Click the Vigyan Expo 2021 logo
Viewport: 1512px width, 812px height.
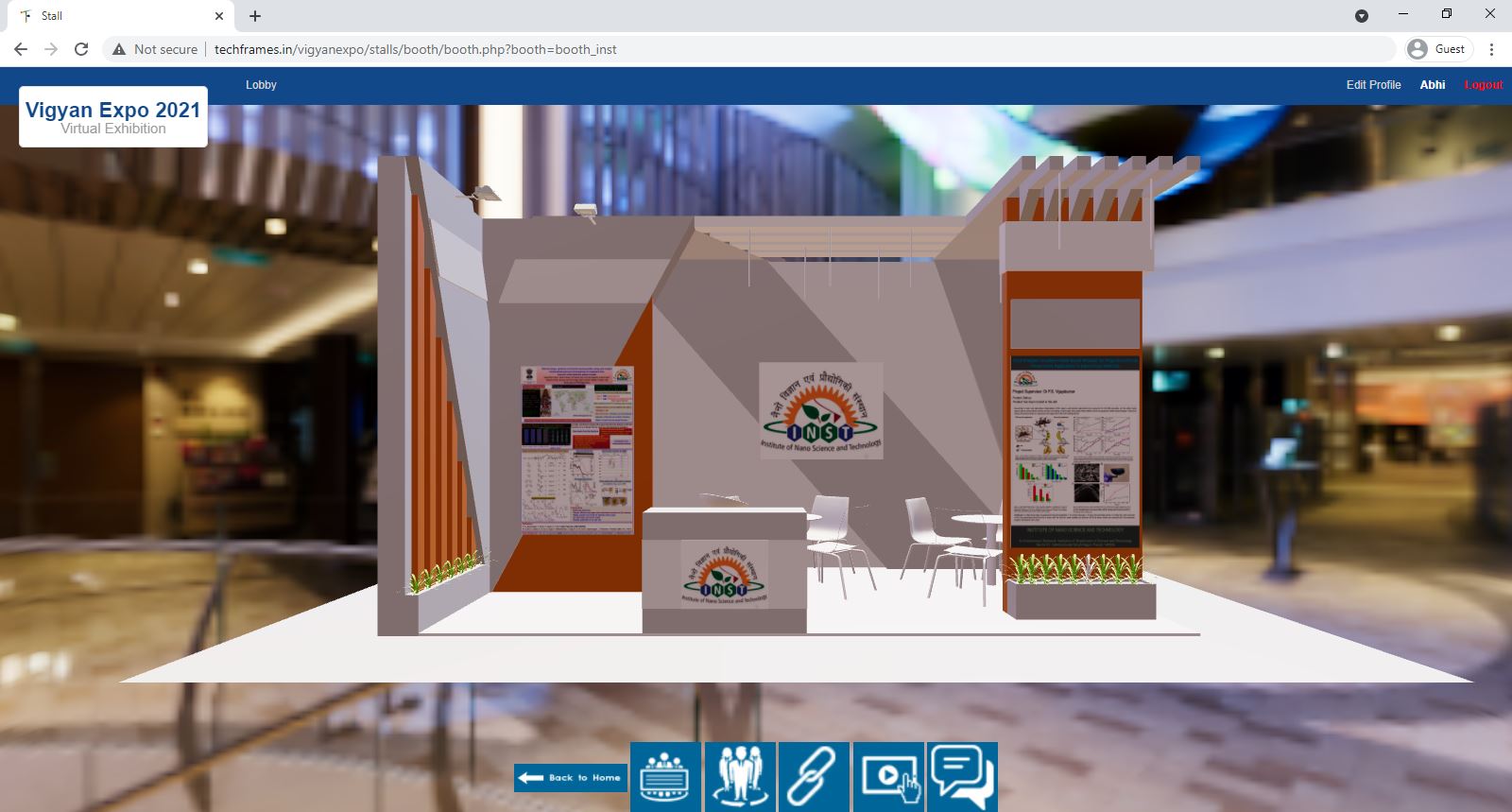point(113,117)
